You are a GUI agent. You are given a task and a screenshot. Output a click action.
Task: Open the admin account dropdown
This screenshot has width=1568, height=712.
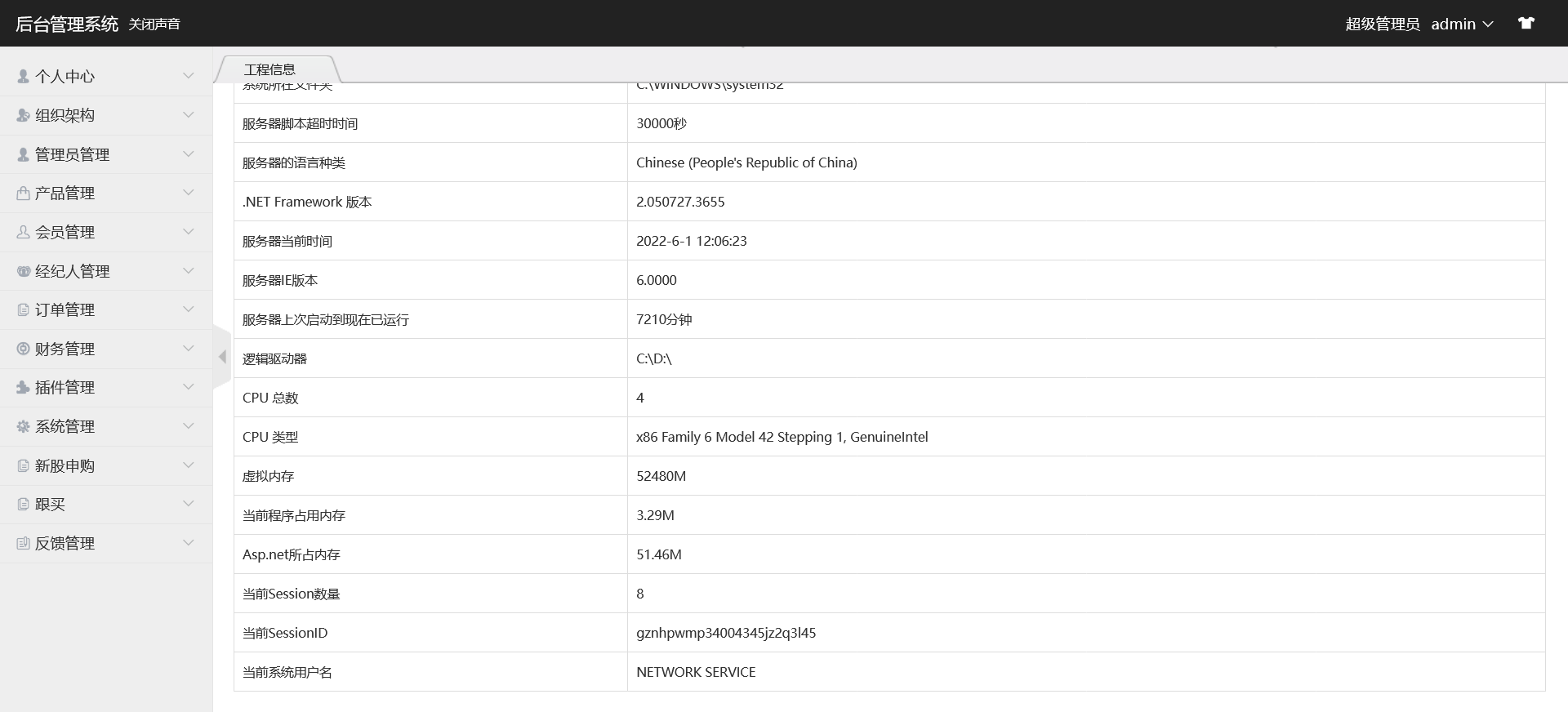[x=1462, y=24]
